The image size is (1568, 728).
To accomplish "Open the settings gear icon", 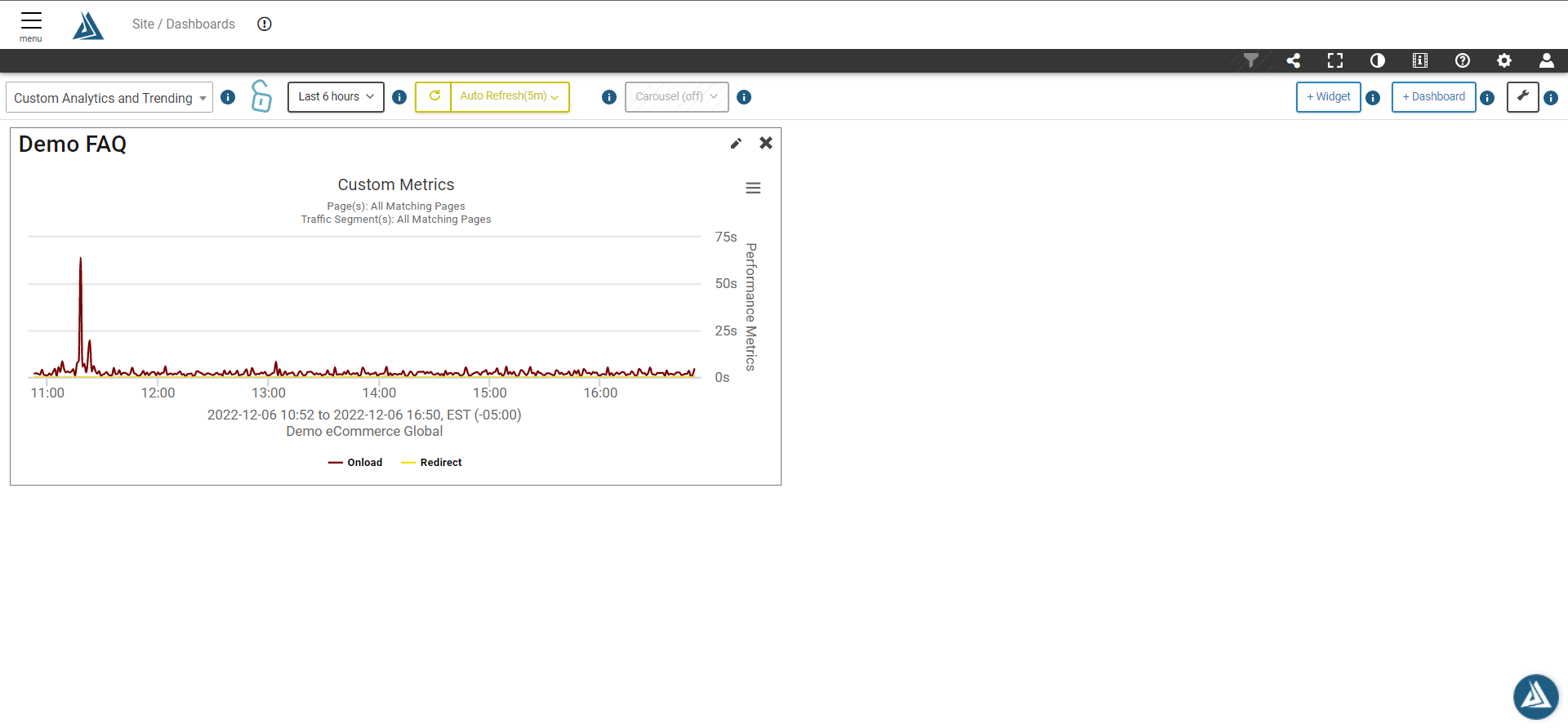I will [1504, 60].
